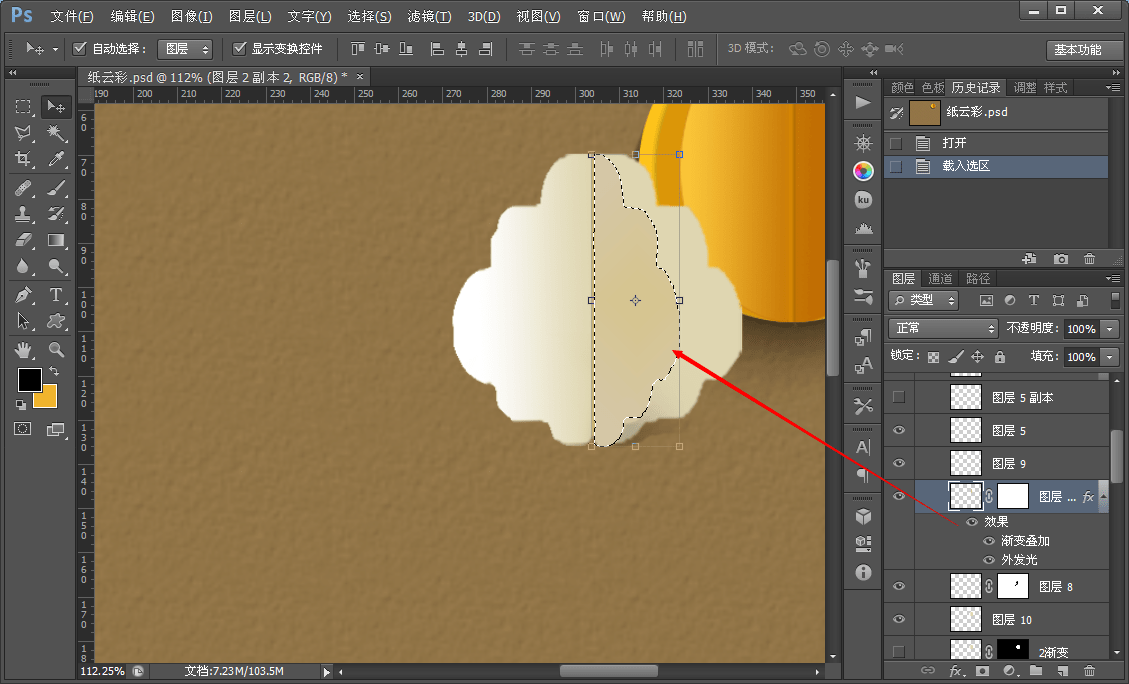Select the Gradient tool
Image resolution: width=1129 pixels, height=684 pixels.
[x=55, y=240]
